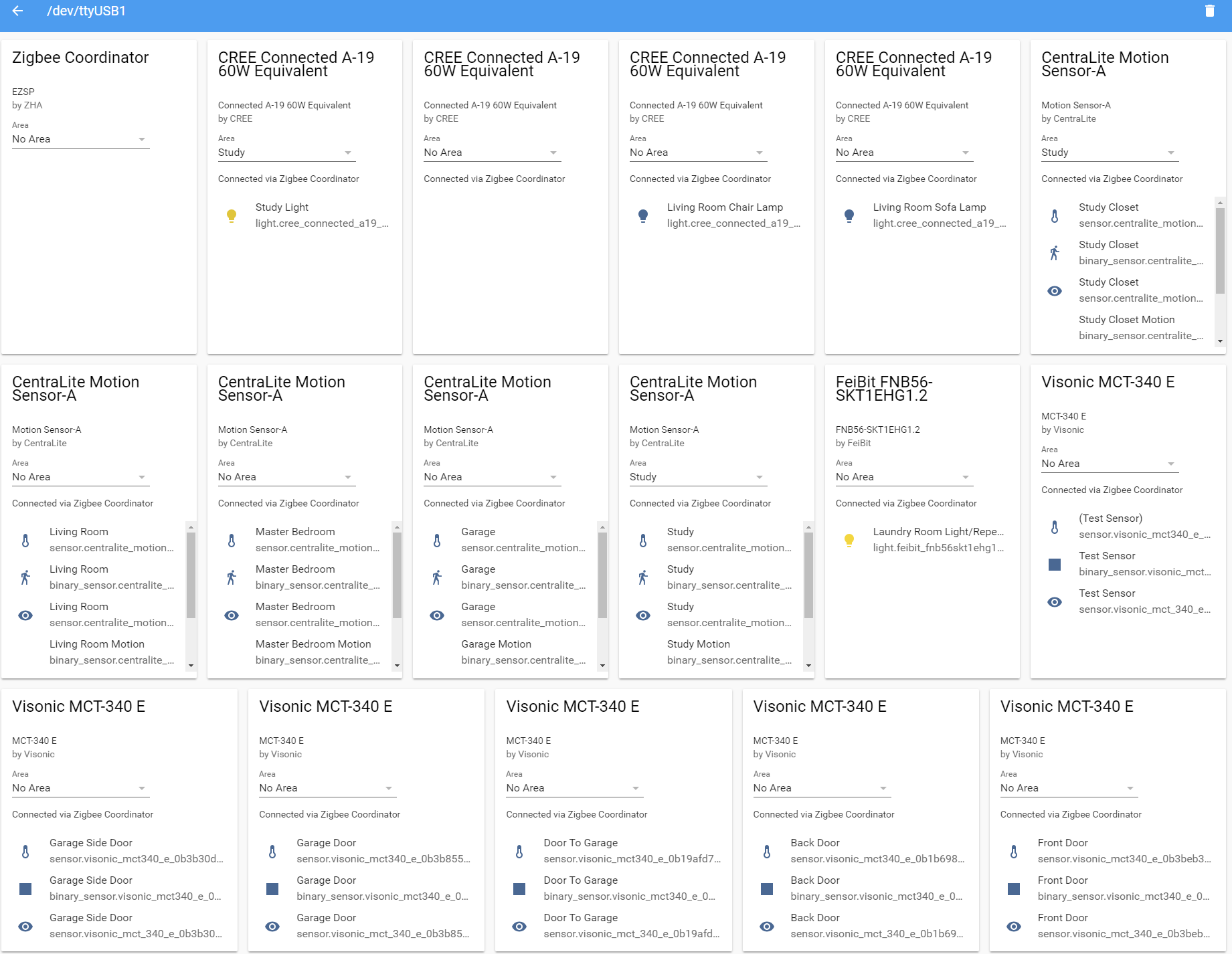Click Master Bedroom walking motion icon
Viewport: 1232px width, 954px height.
click(232, 577)
